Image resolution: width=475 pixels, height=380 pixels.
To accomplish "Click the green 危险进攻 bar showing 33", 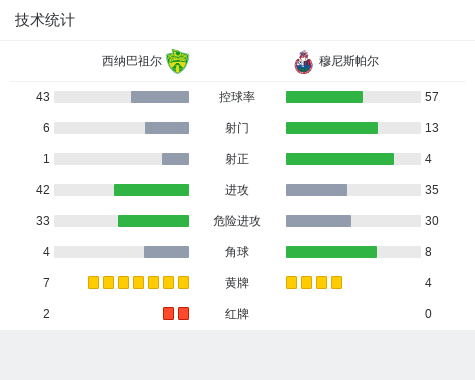I will click(153, 221).
